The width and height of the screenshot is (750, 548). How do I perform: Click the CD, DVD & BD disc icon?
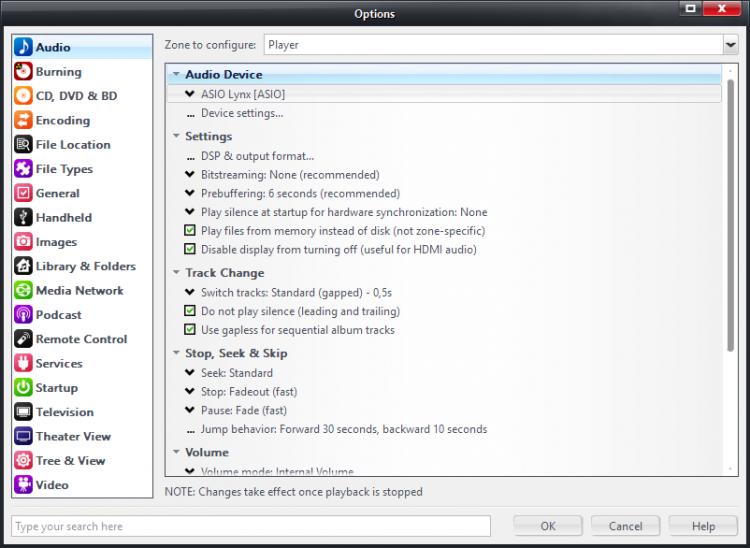23,96
